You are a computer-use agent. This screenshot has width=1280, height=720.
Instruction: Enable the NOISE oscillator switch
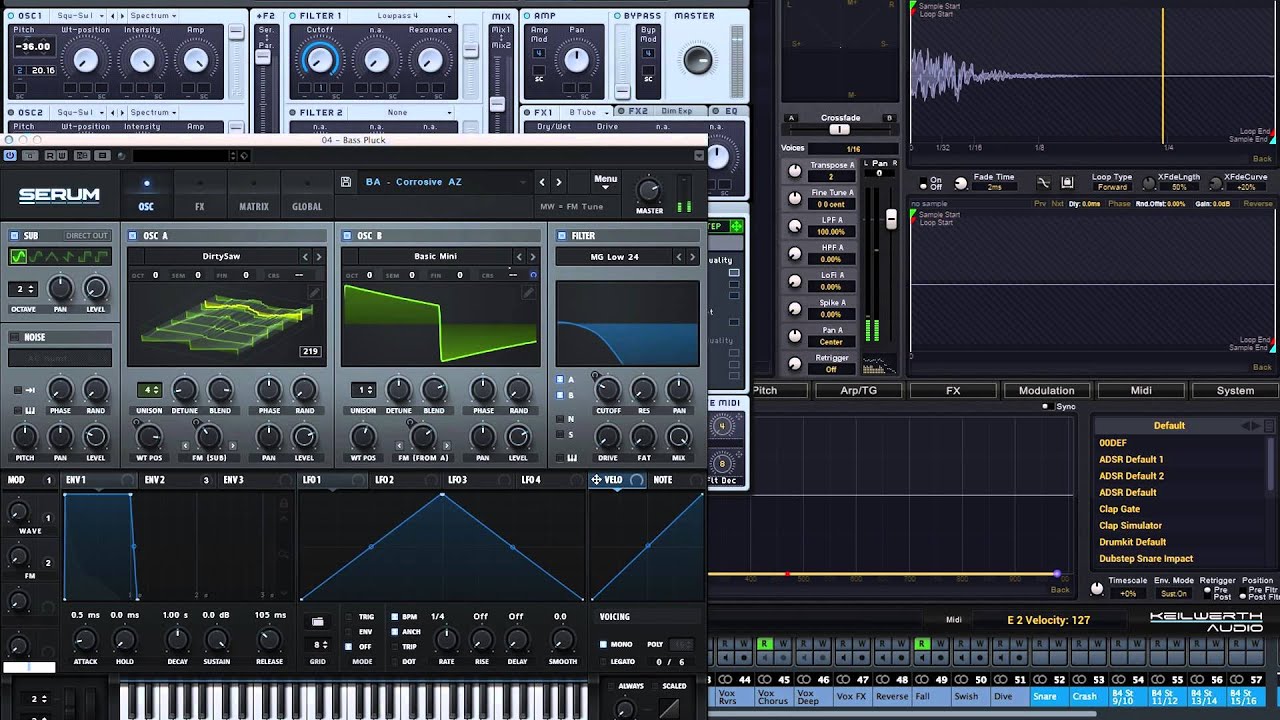pos(14,338)
